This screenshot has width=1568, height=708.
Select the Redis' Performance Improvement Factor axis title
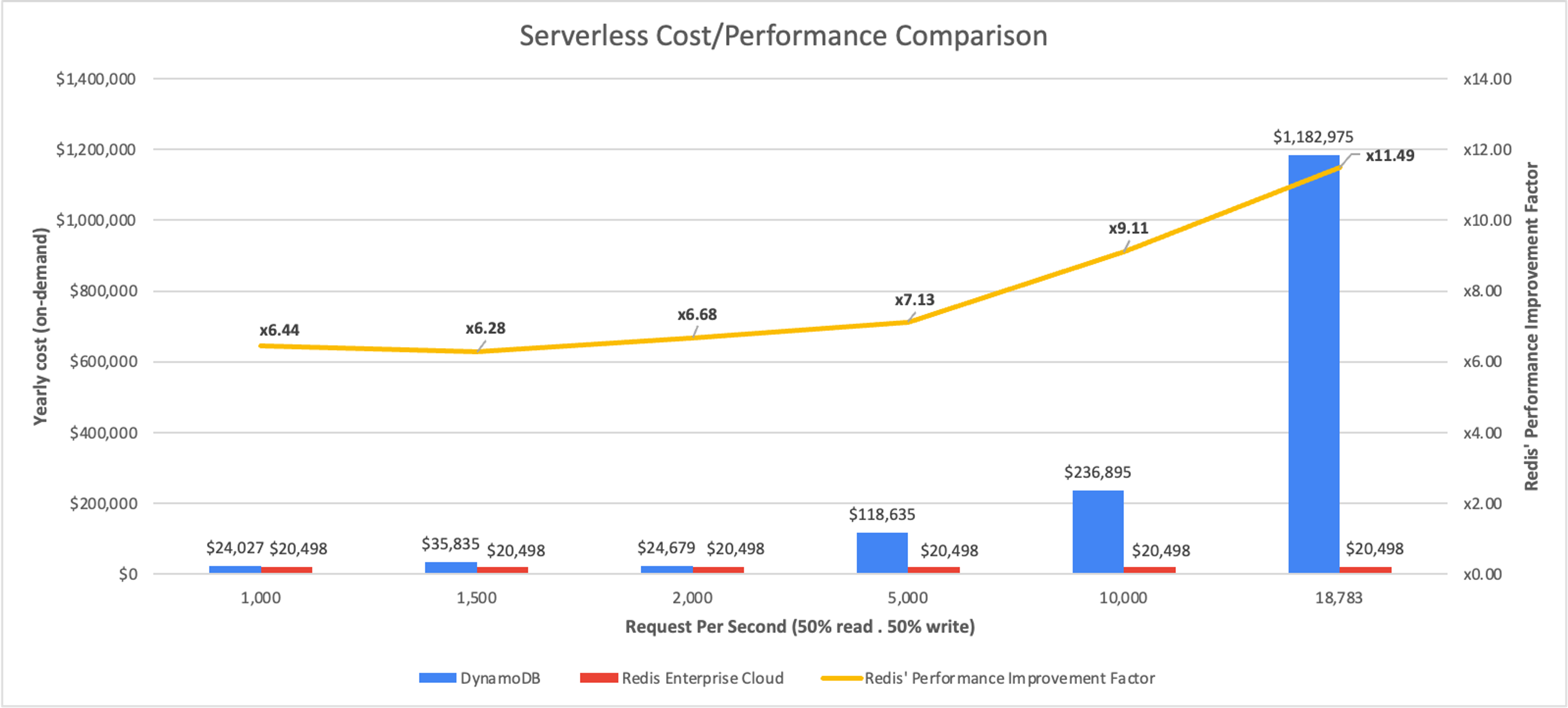tap(1532, 326)
